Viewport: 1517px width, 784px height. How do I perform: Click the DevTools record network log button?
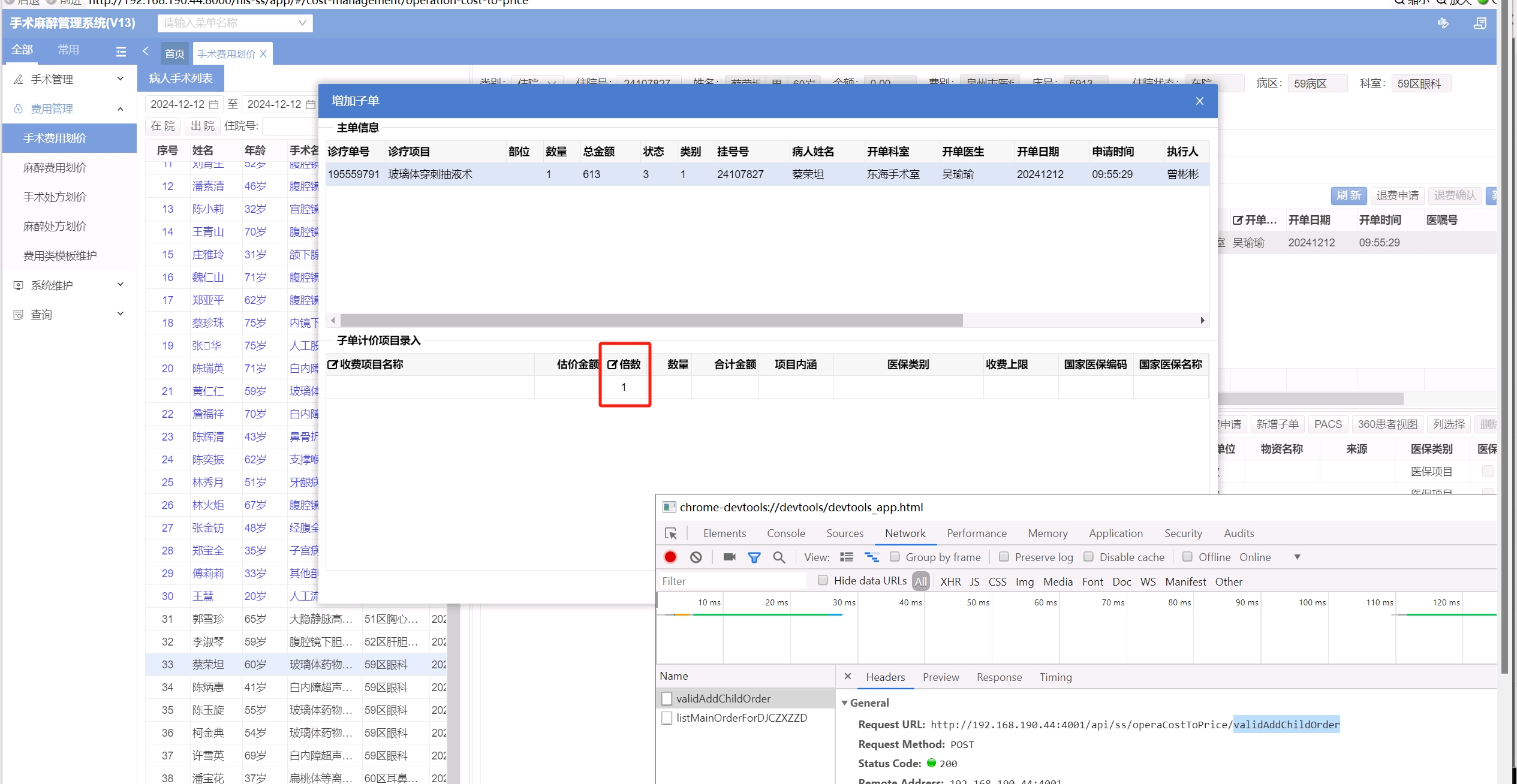670,557
